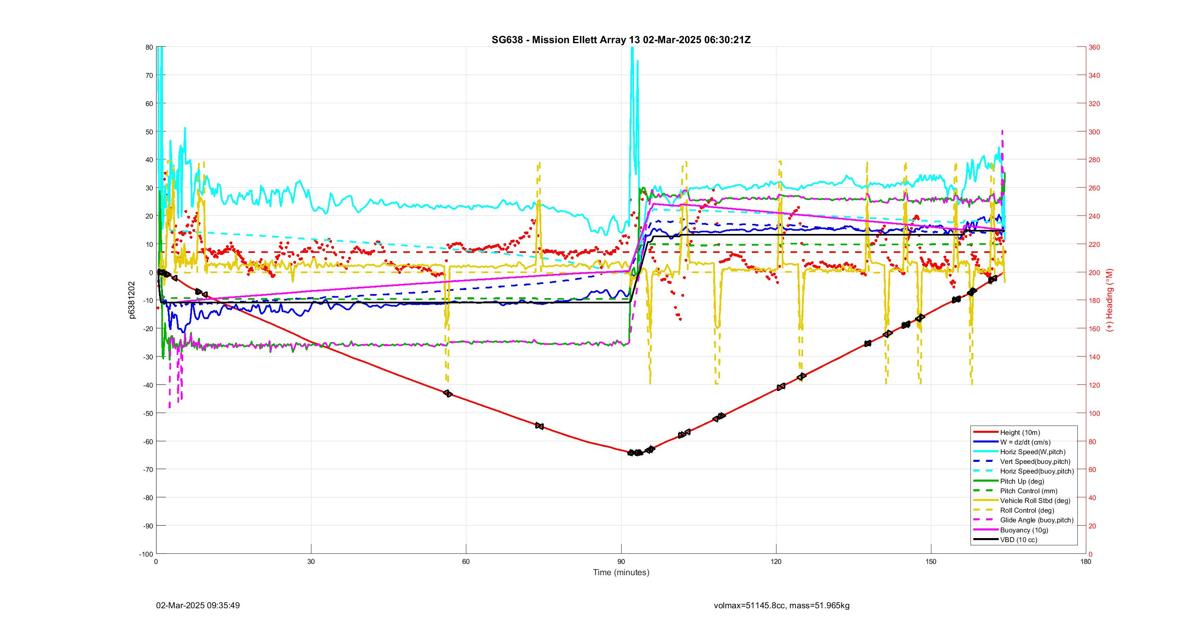
Task: Click the -30 tick on the left axis
Action: coord(147,357)
